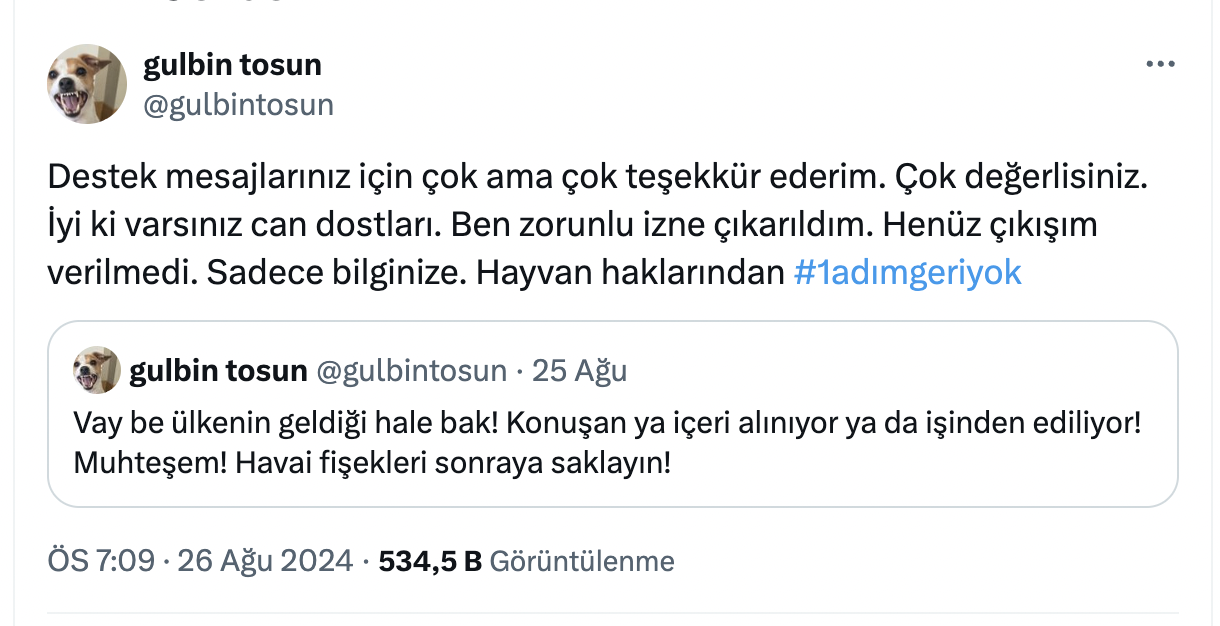Open gulbin tosun's profile via bold header name
Image resolution: width=1220 pixels, height=626 pixels.
point(232,66)
